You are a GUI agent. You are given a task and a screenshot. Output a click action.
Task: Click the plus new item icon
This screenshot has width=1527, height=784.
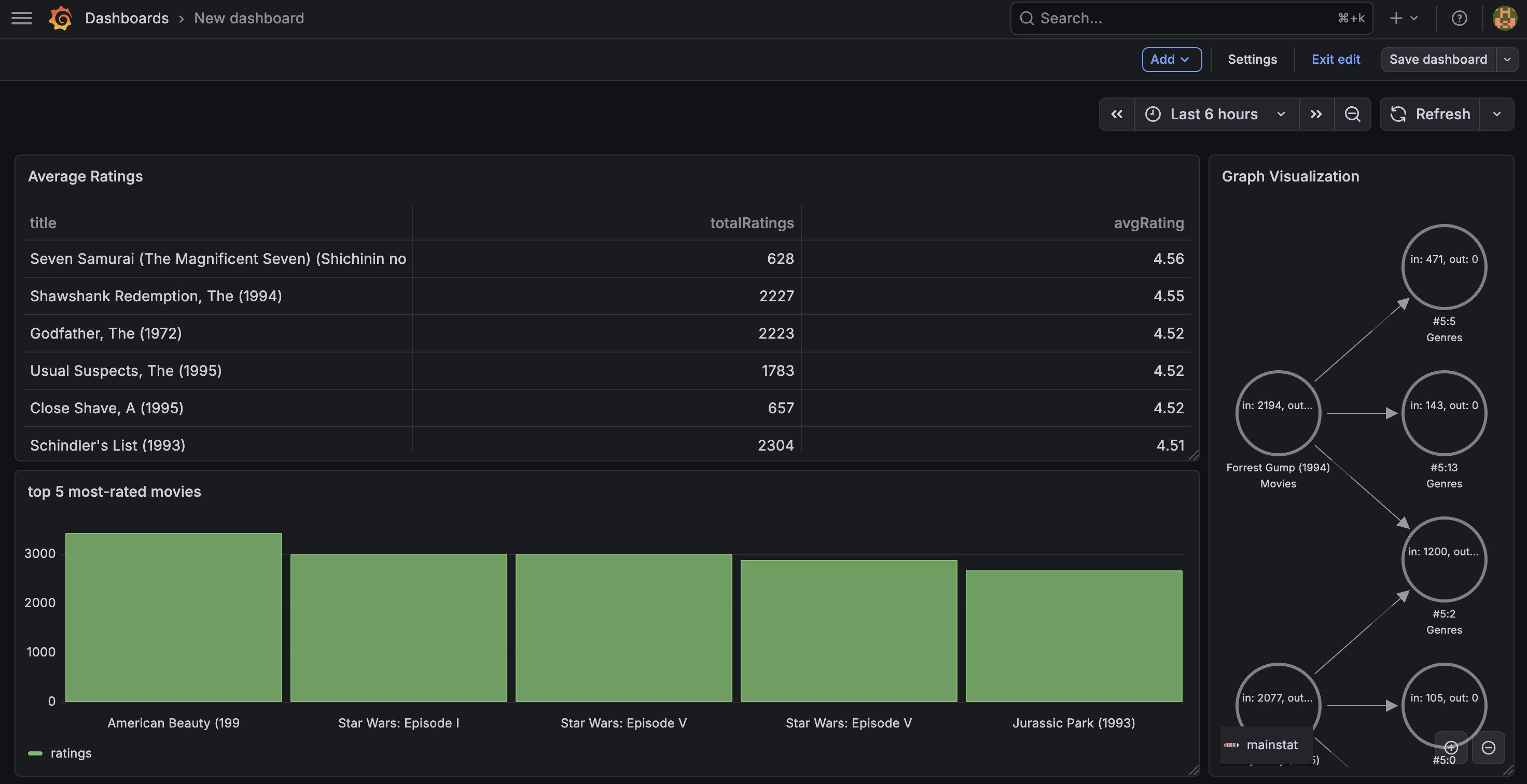tap(1395, 18)
